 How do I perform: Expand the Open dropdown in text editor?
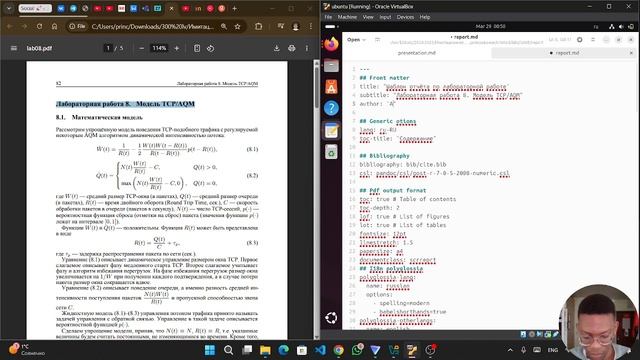coord(357,40)
